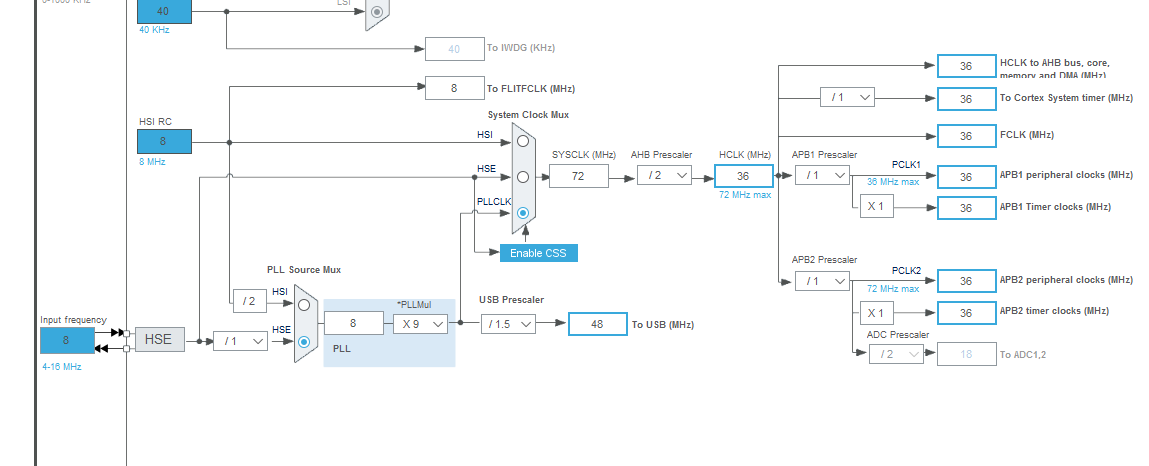Open the ADC Prescaler dropdown
Screen dimensions: 1149x466
[896, 354]
